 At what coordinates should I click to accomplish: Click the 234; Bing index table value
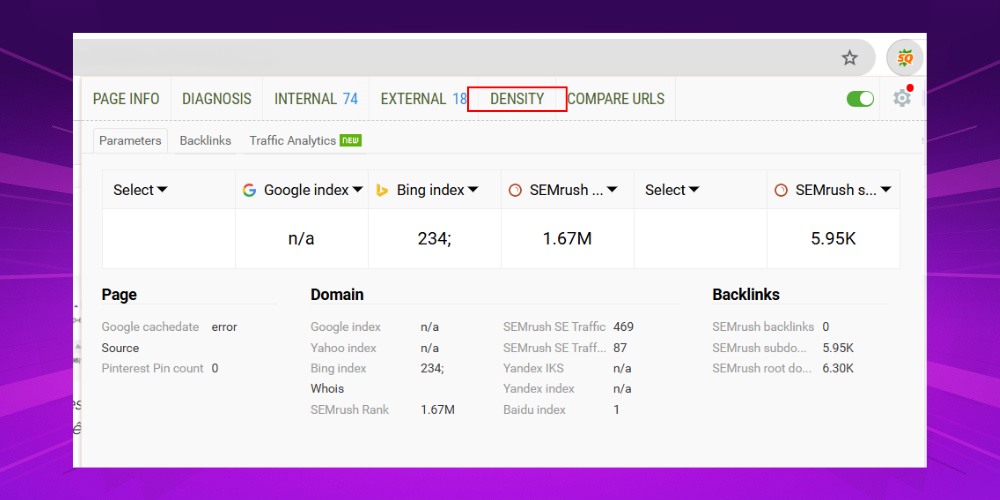[x=434, y=239]
